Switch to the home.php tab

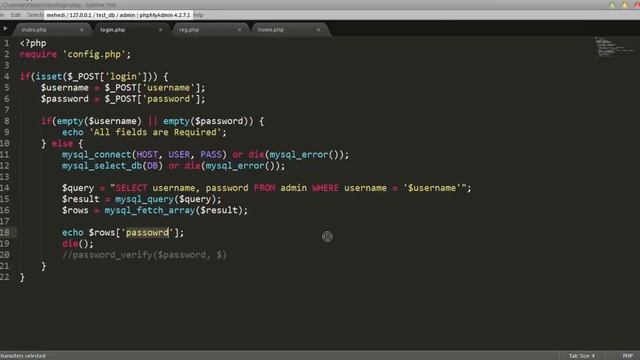(x=271, y=30)
